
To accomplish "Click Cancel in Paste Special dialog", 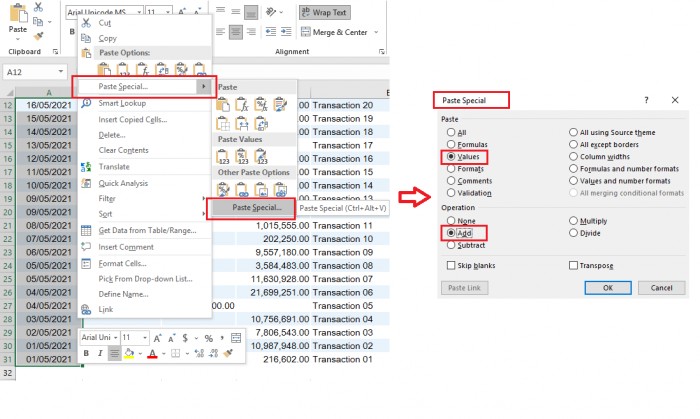I will 661,287.
